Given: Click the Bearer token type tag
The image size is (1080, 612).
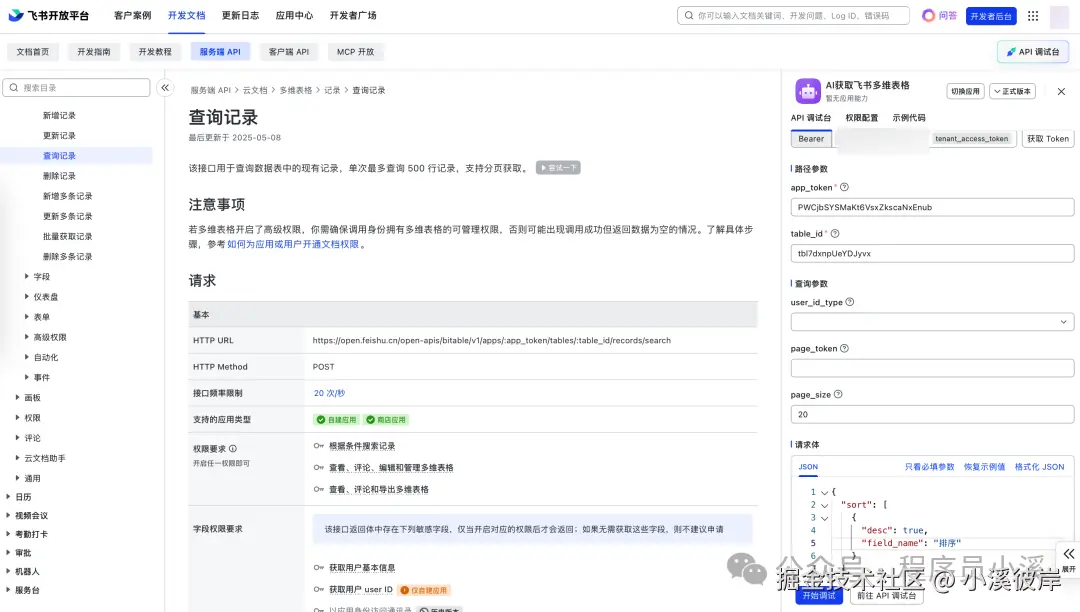Looking at the screenshot, I should (811, 138).
